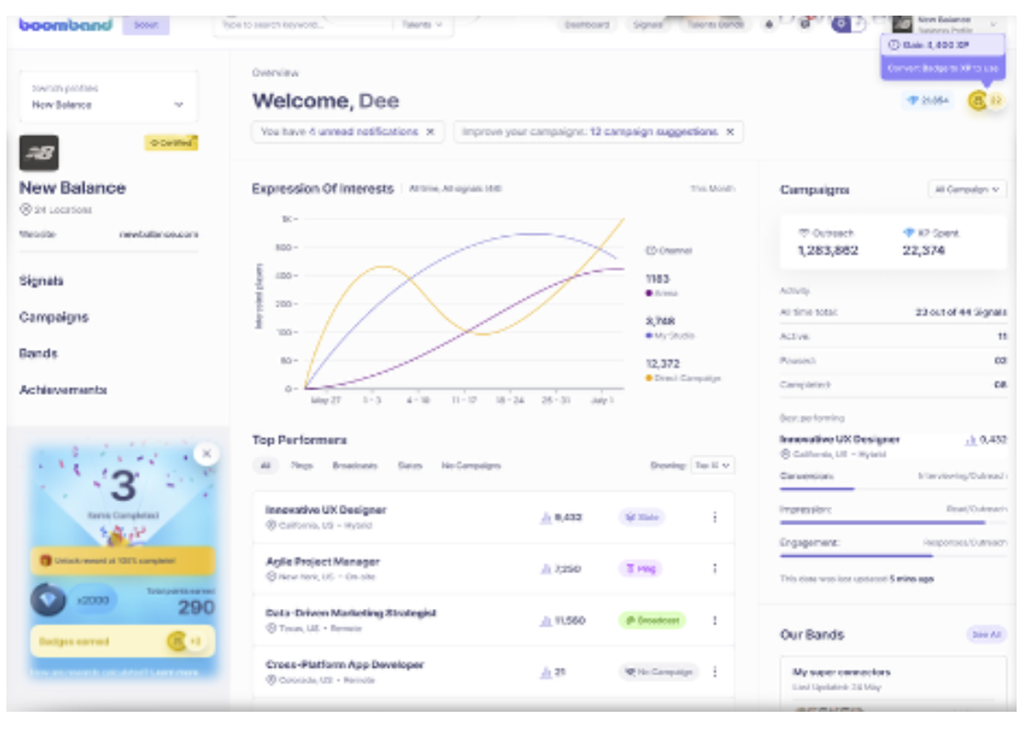Open the Talents dropdown in search bar
1024x732 pixels.
[x=421, y=25]
